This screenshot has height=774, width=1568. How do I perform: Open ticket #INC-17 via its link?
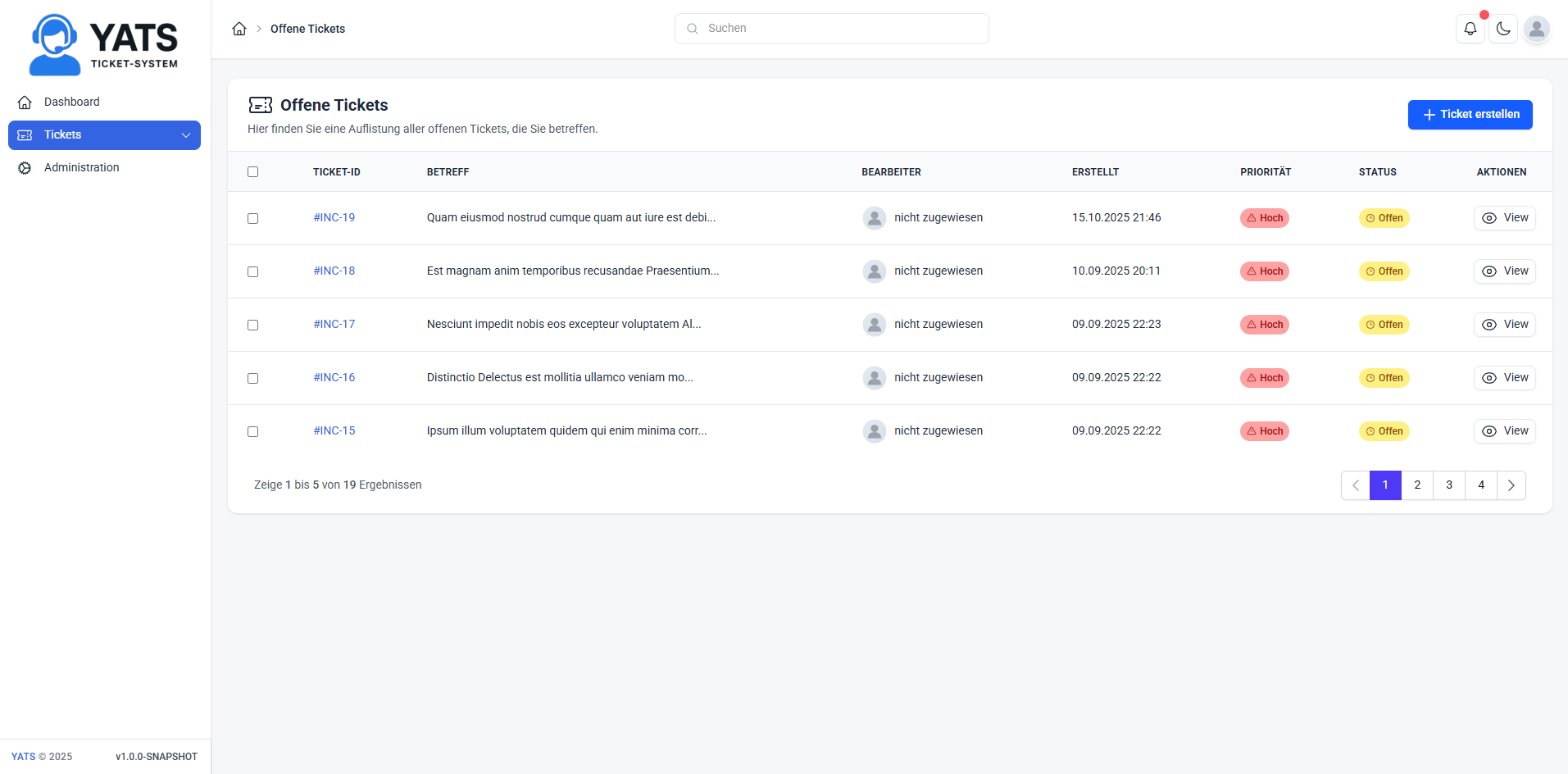pyautogui.click(x=334, y=324)
